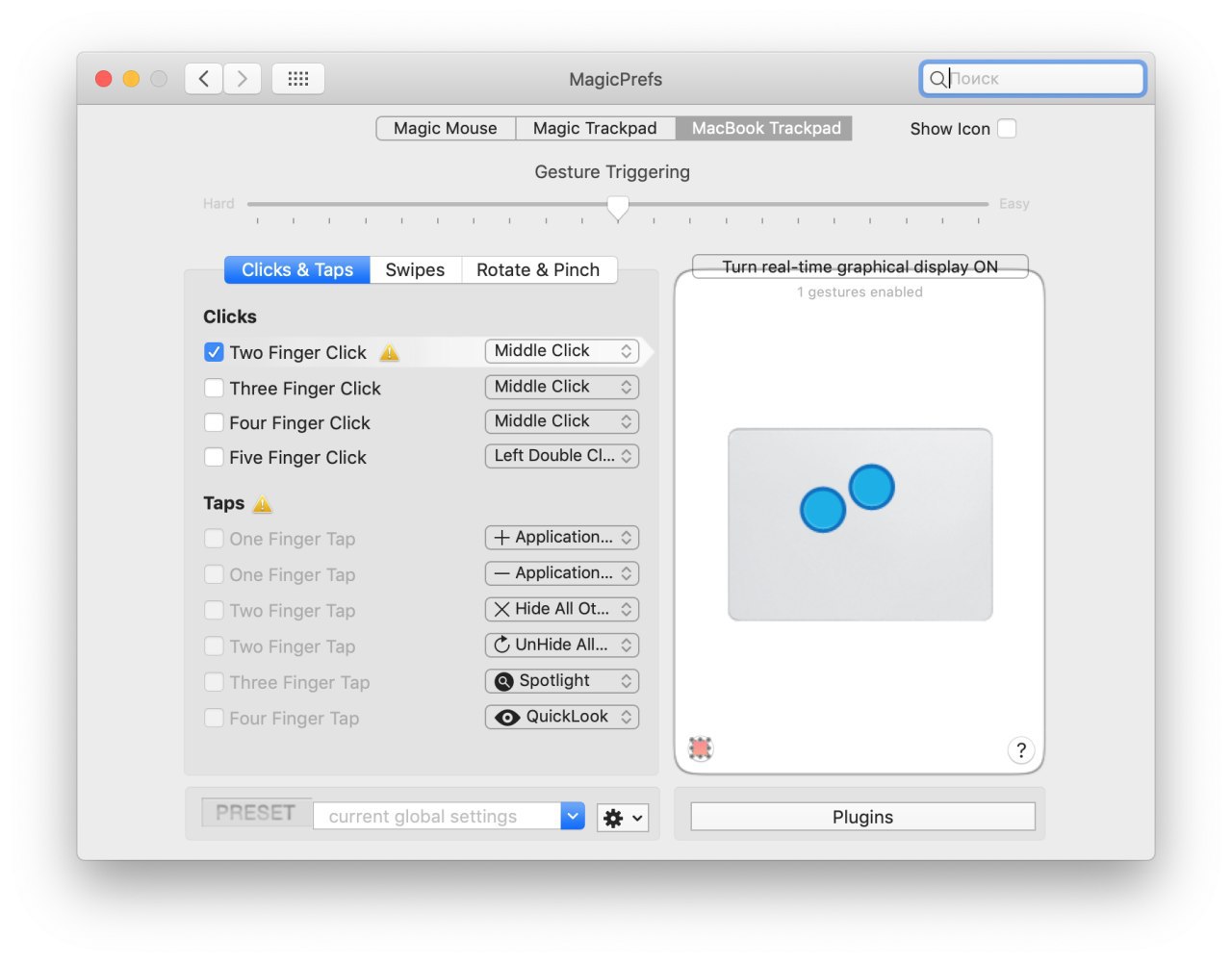Image resolution: width=1232 pixels, height=962 pixels.
Task: Click the search input field
Action: (x=1033, y=79)
